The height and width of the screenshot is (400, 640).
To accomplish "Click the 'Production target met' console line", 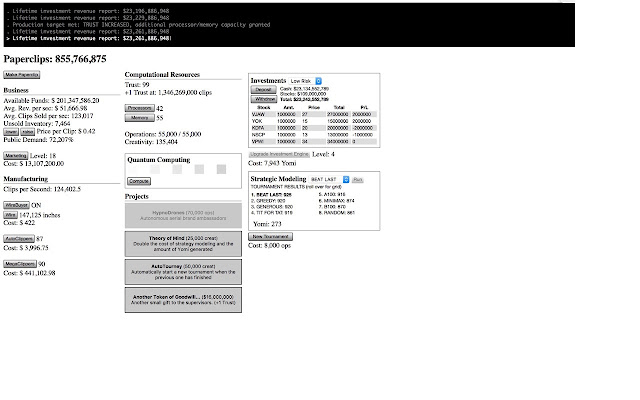I will (x=139, y=24).
